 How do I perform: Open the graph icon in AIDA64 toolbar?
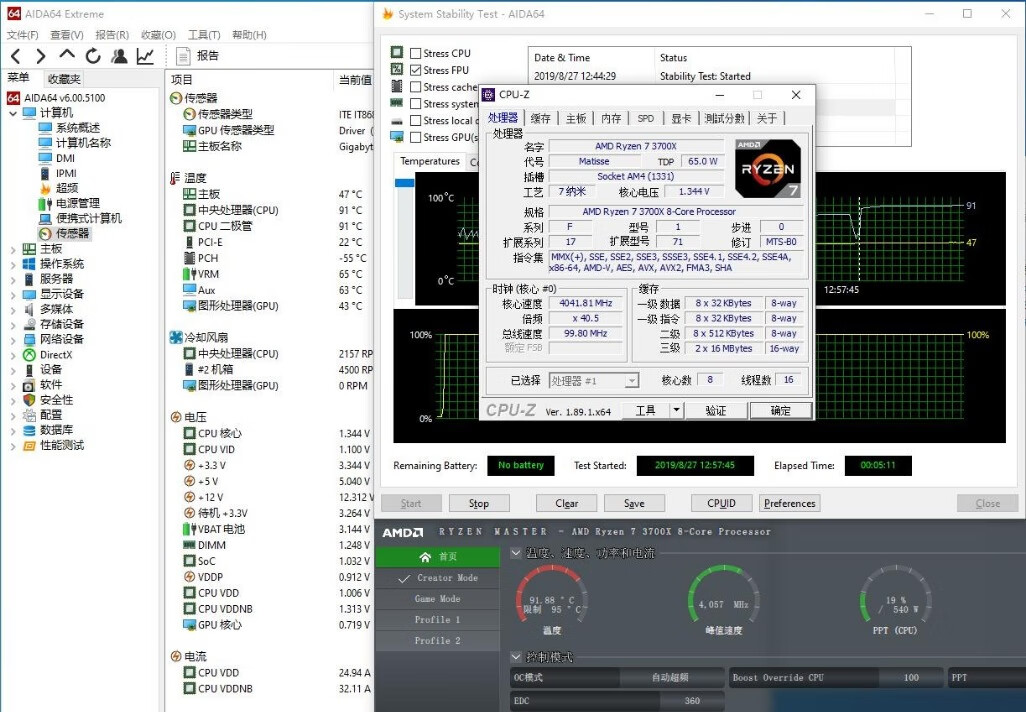[145, 56]
